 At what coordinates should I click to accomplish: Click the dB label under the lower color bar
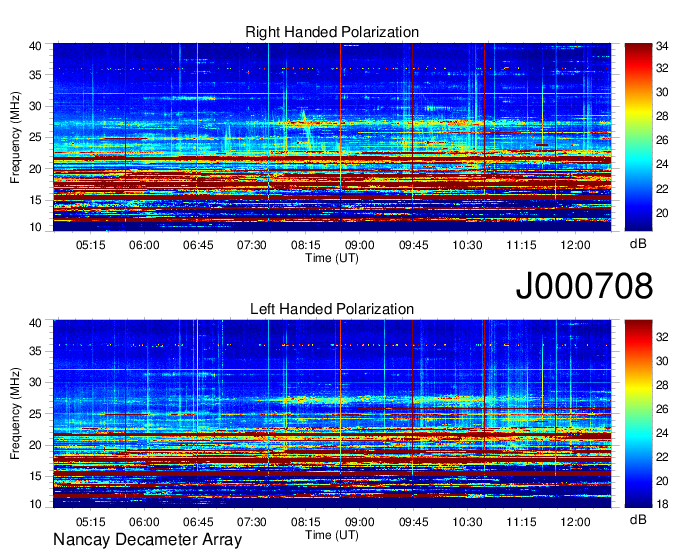638,520
